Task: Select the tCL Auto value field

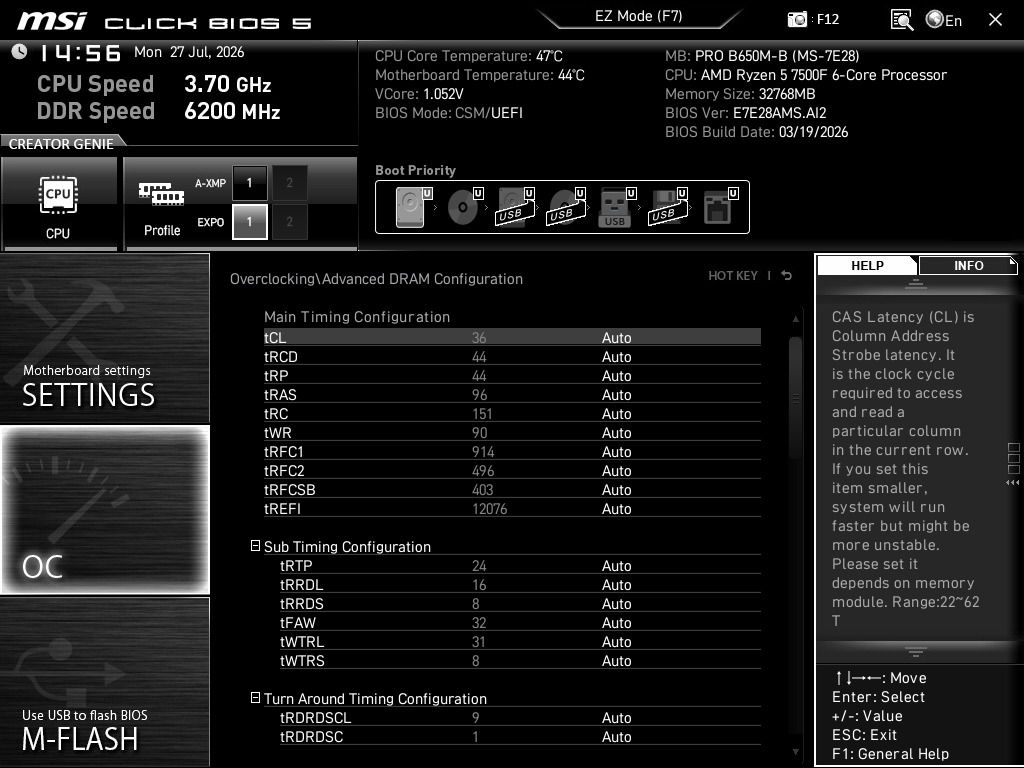Action: point(616,338)
